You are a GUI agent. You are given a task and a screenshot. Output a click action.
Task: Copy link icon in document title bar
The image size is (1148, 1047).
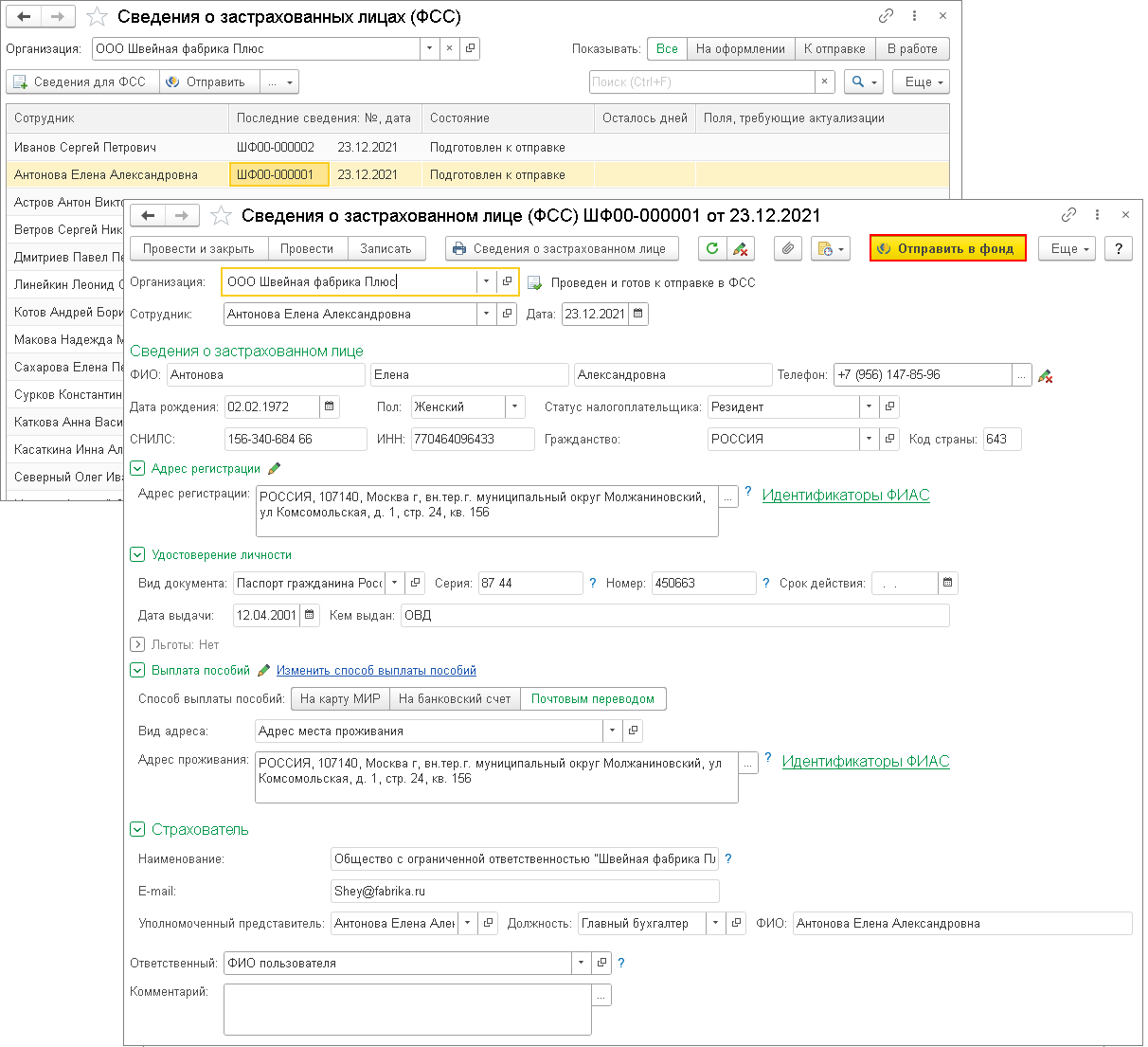[x=1068, y=215]
